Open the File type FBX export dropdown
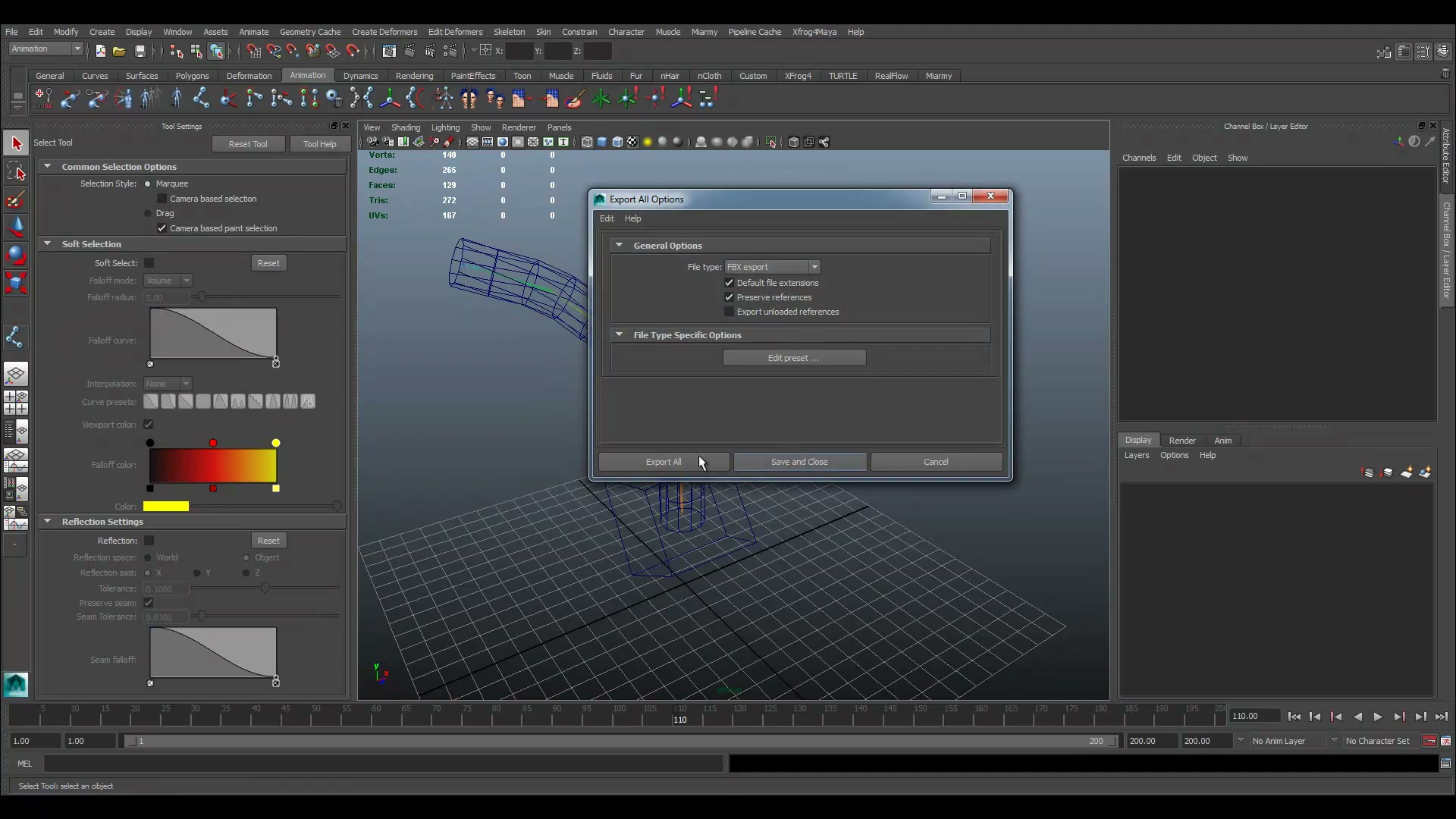This screenshot has height=819, width=1456. tap(772, 267)
